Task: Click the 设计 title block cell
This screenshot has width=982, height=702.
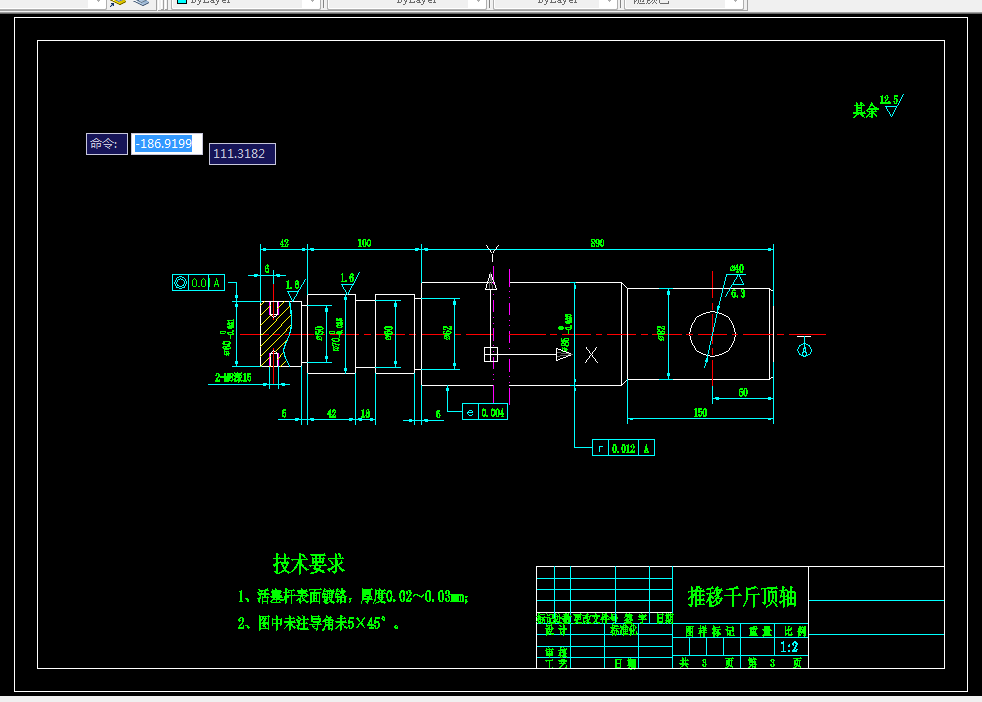Action: (x=556, y=630)
